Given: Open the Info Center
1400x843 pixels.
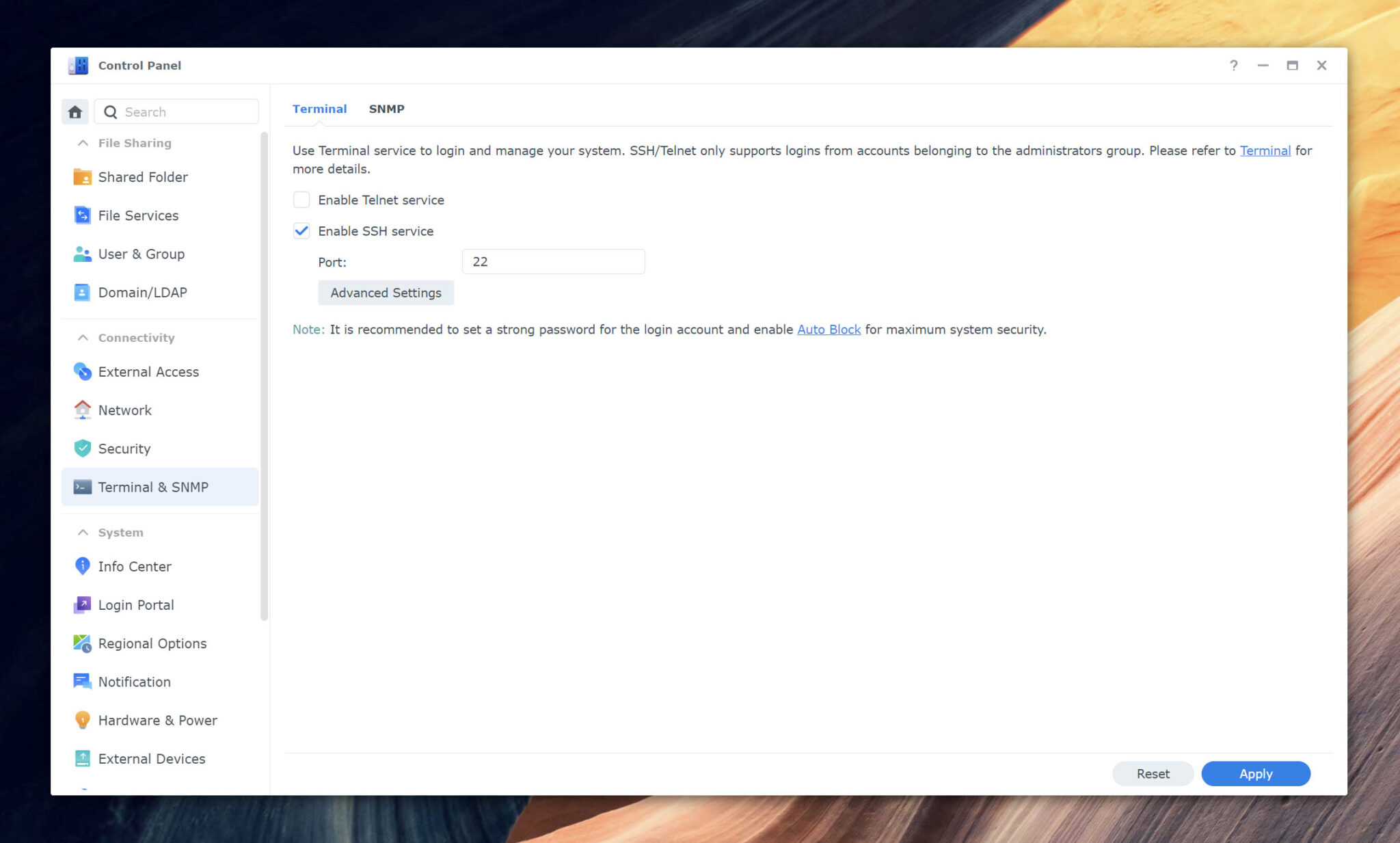Looking at the screenshot, I should pyautogui.click(x=134, y=566).
